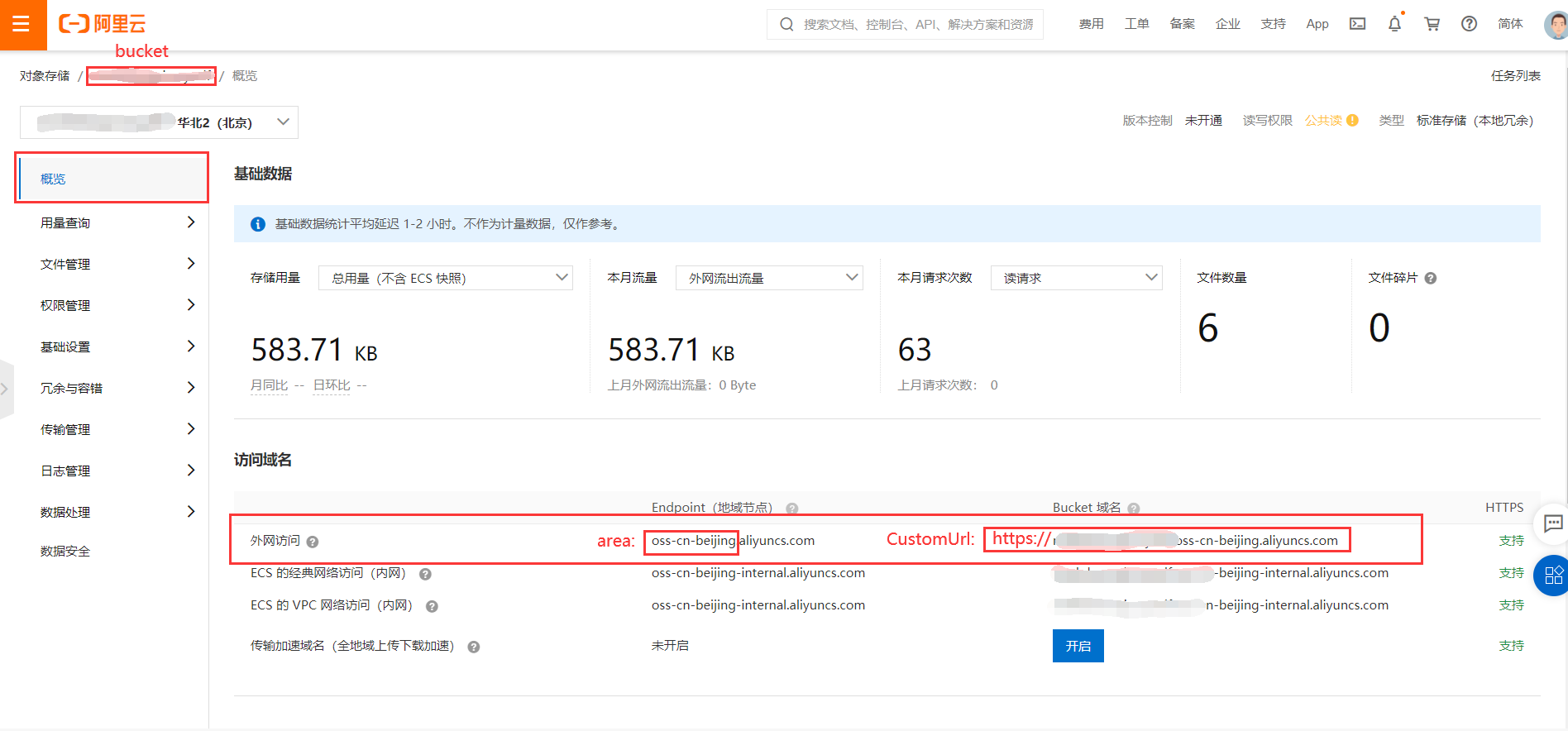Open the 总用量 (不含 ECS 快照) dropdown
The width and height of the screenshot is (1568, 731).
click(445, 278)
